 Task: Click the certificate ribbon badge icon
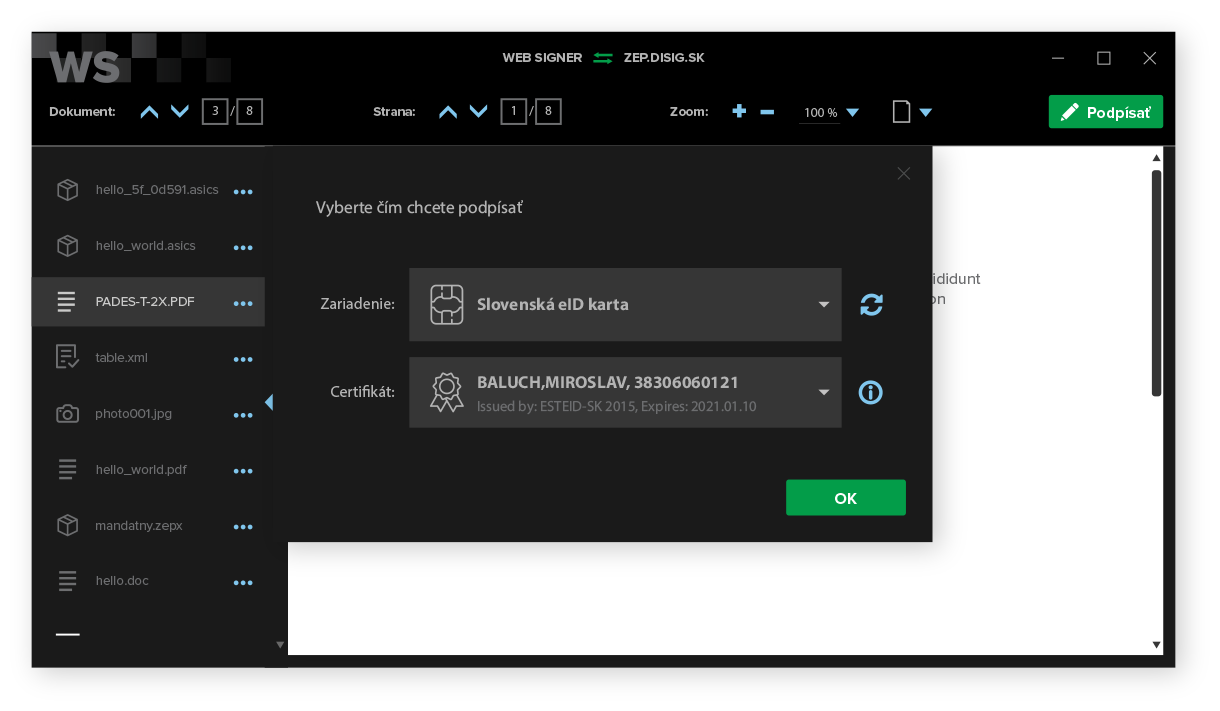[x=446, y=393]
